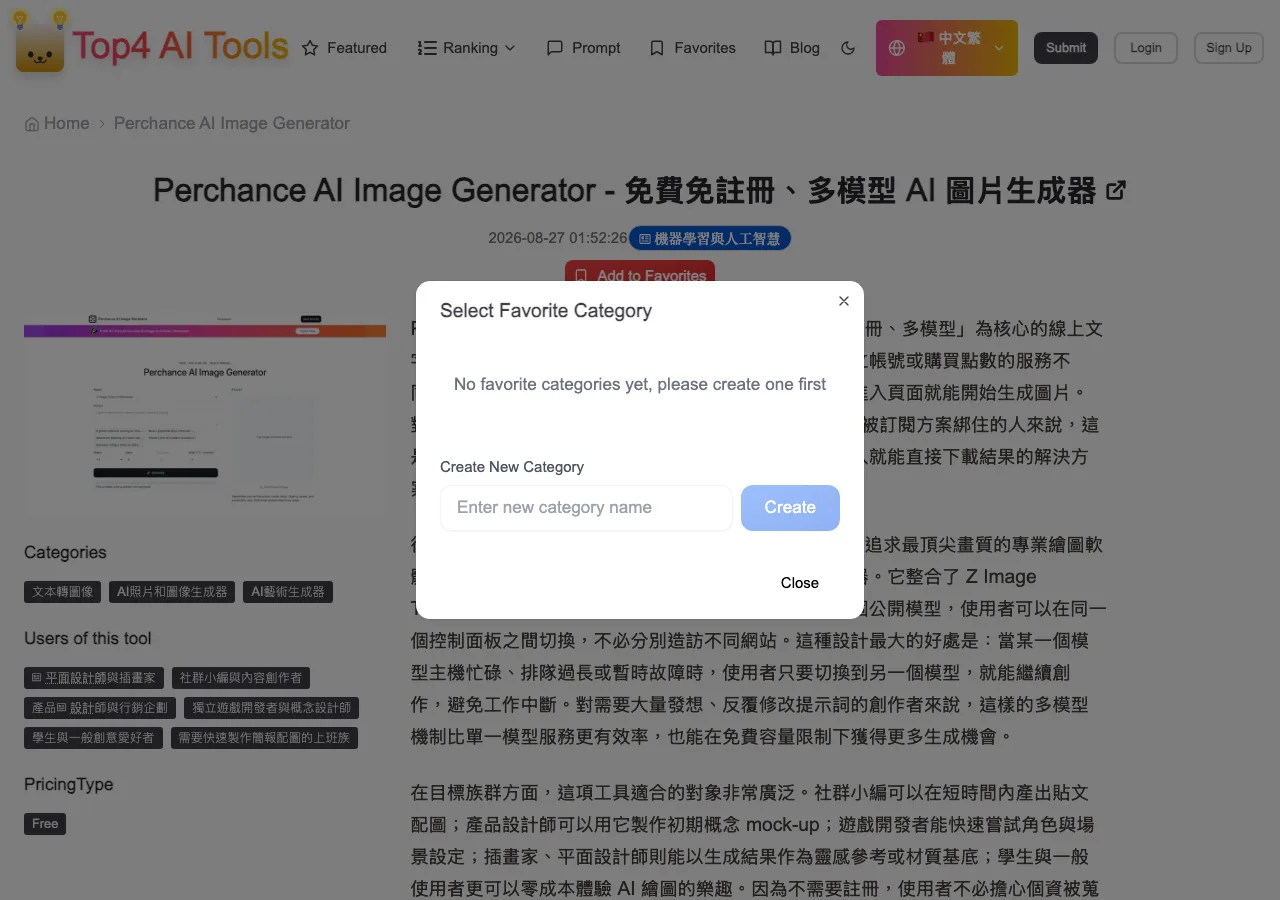Click the Perchance AI Image Generator breadcrumb text

click(232, 123)
